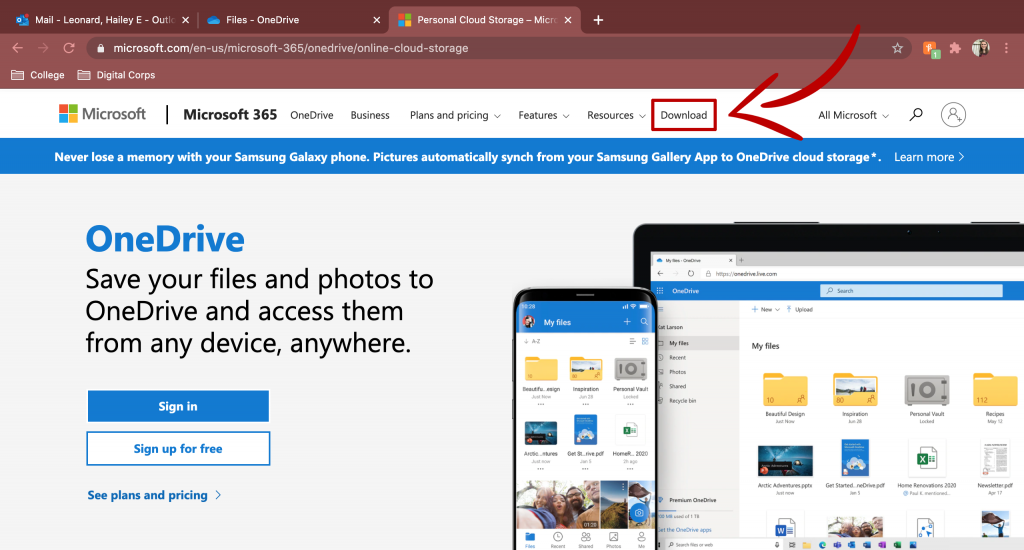The width and height of the screenshot is (1024, 550).
Task: Switch to the Files - OneDrive tab
Action: click(x=285, y=20)
